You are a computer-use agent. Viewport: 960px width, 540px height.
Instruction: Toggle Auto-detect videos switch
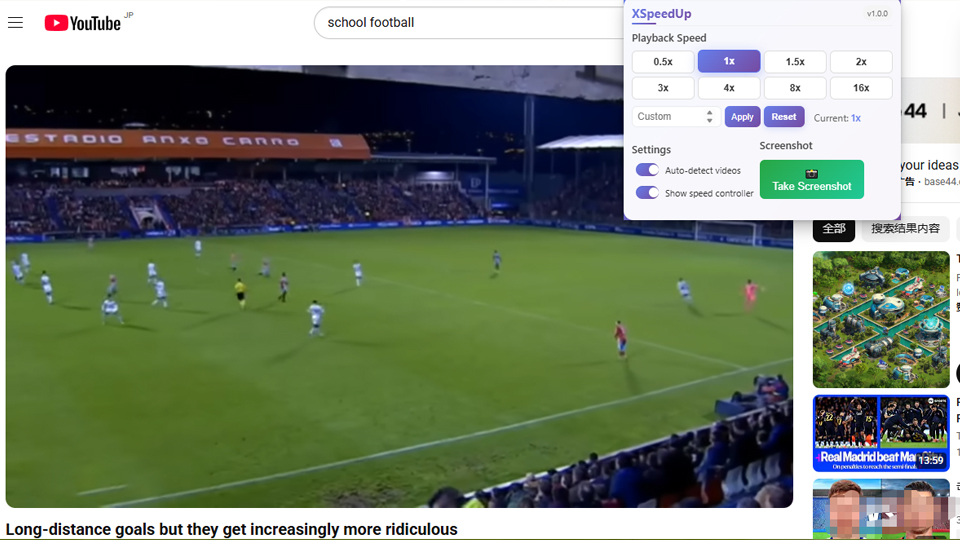pyautogui.click(x=647, y=170)
